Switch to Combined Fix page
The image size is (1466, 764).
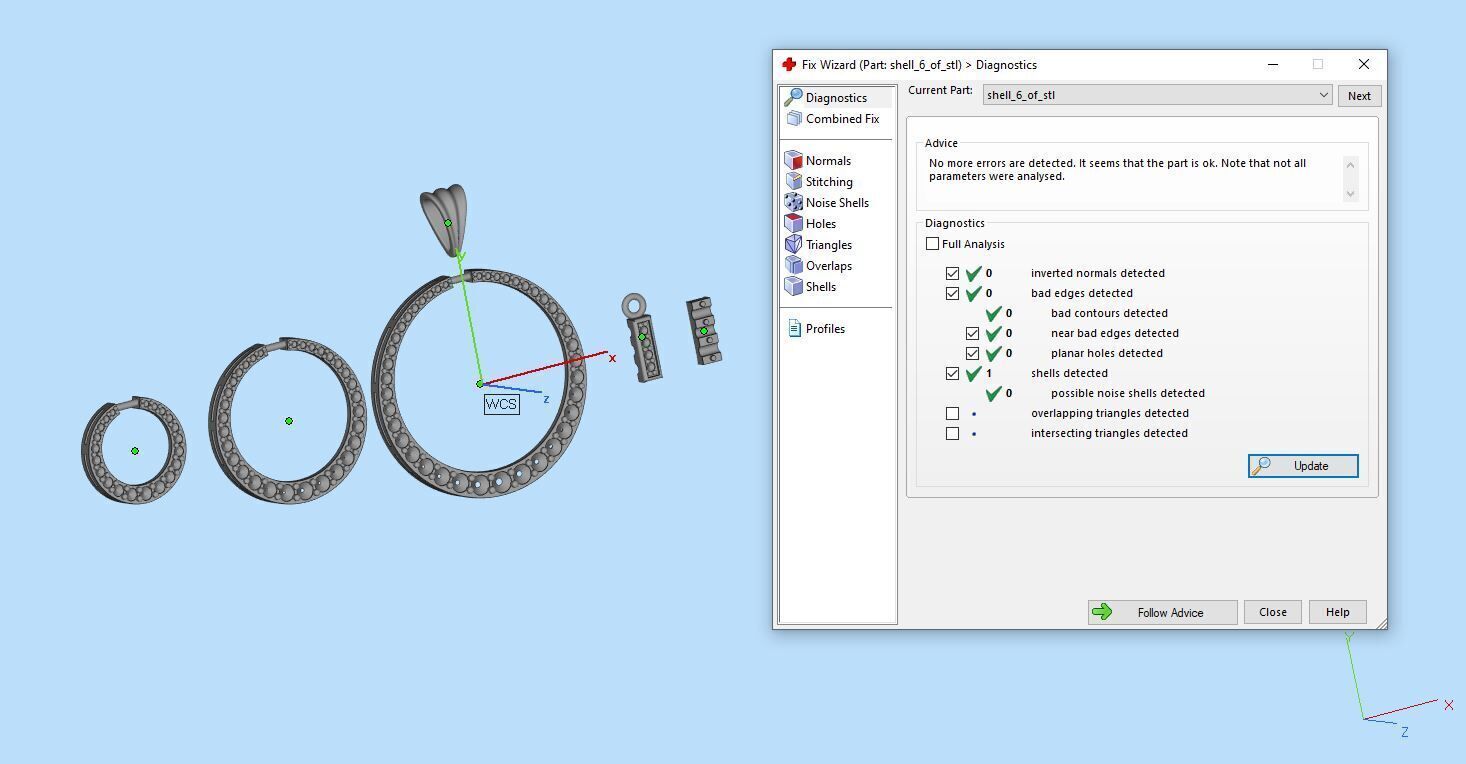842,119
